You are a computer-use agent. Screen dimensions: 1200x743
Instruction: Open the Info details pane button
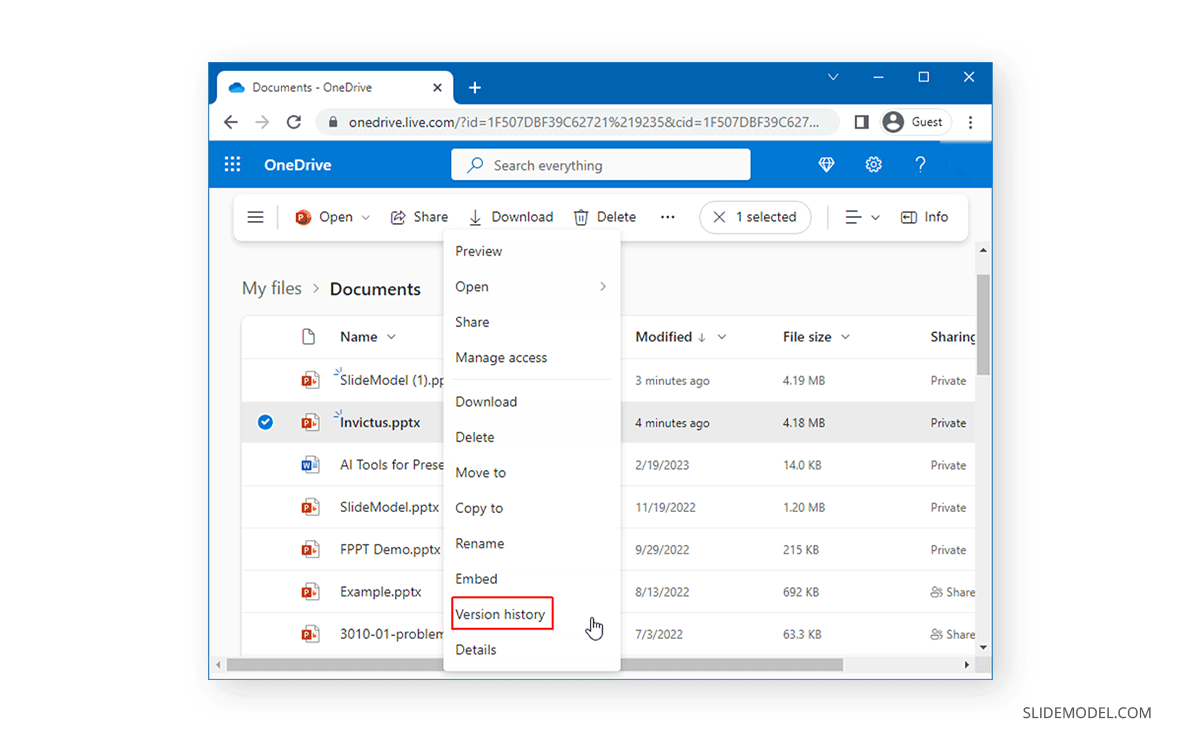point(925,217)
